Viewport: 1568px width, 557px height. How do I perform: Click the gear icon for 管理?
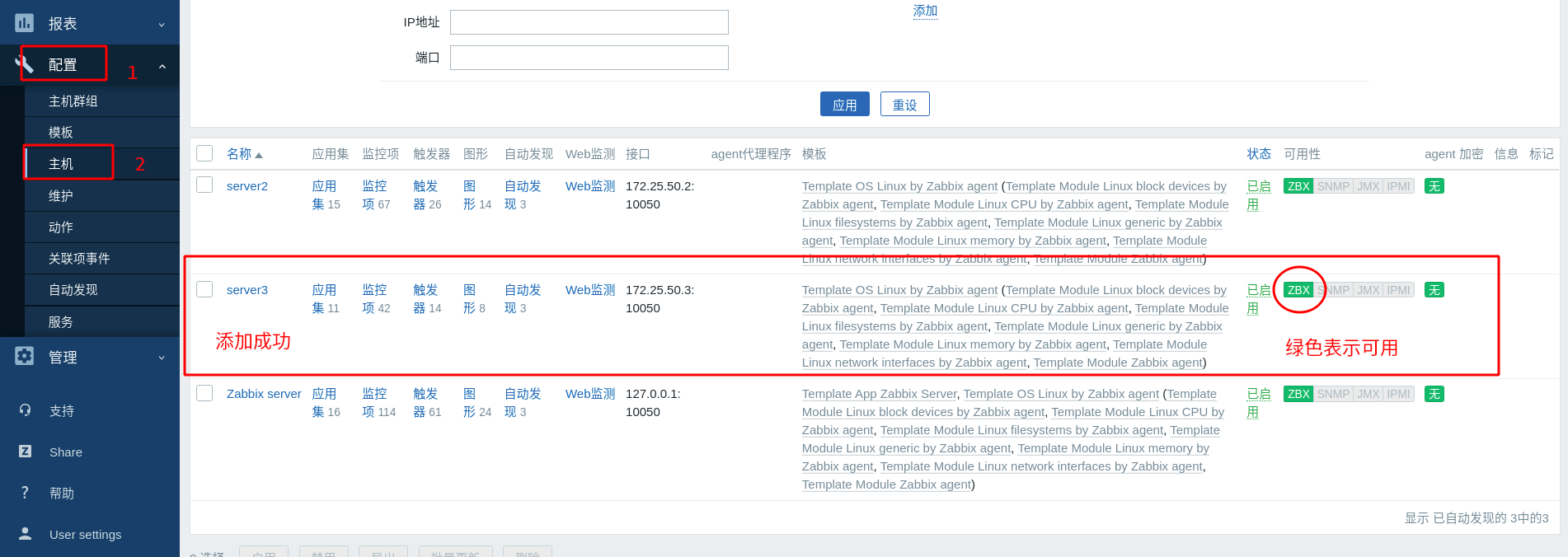pos(25,356)
